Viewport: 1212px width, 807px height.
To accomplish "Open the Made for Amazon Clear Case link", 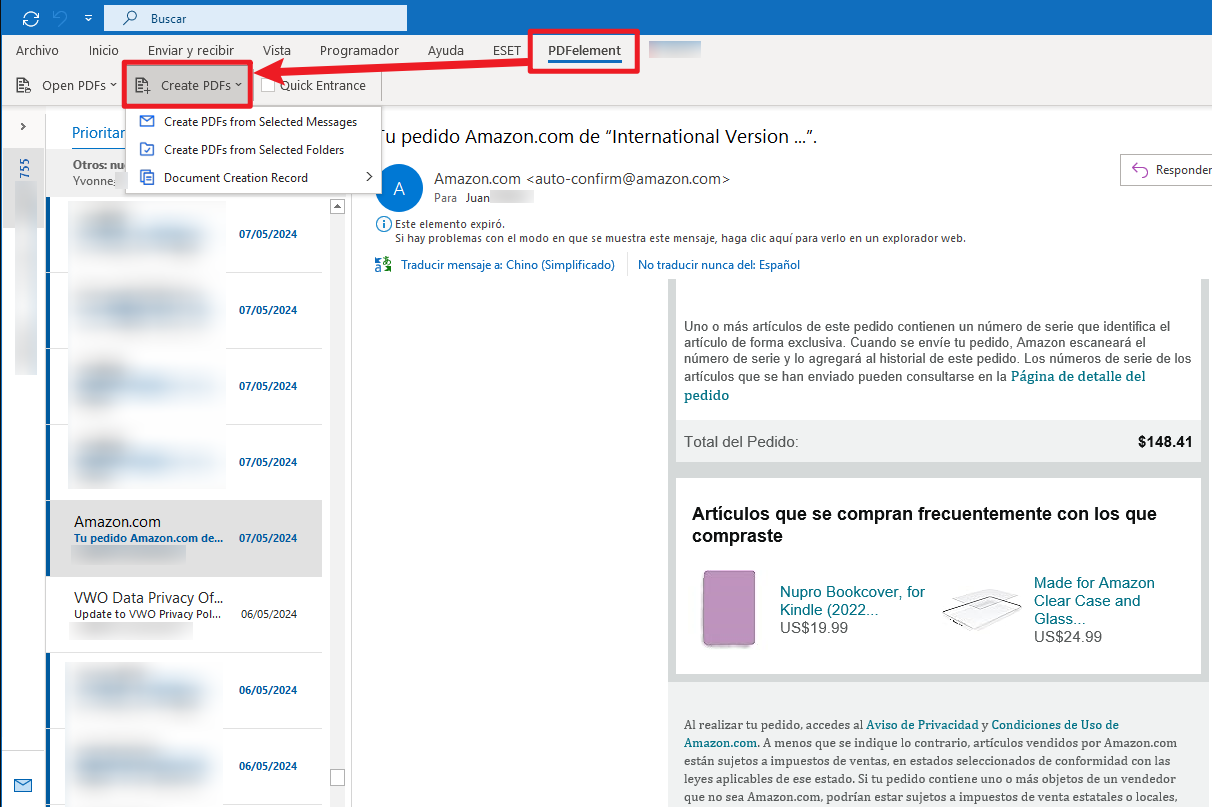I will [1094, 601].
